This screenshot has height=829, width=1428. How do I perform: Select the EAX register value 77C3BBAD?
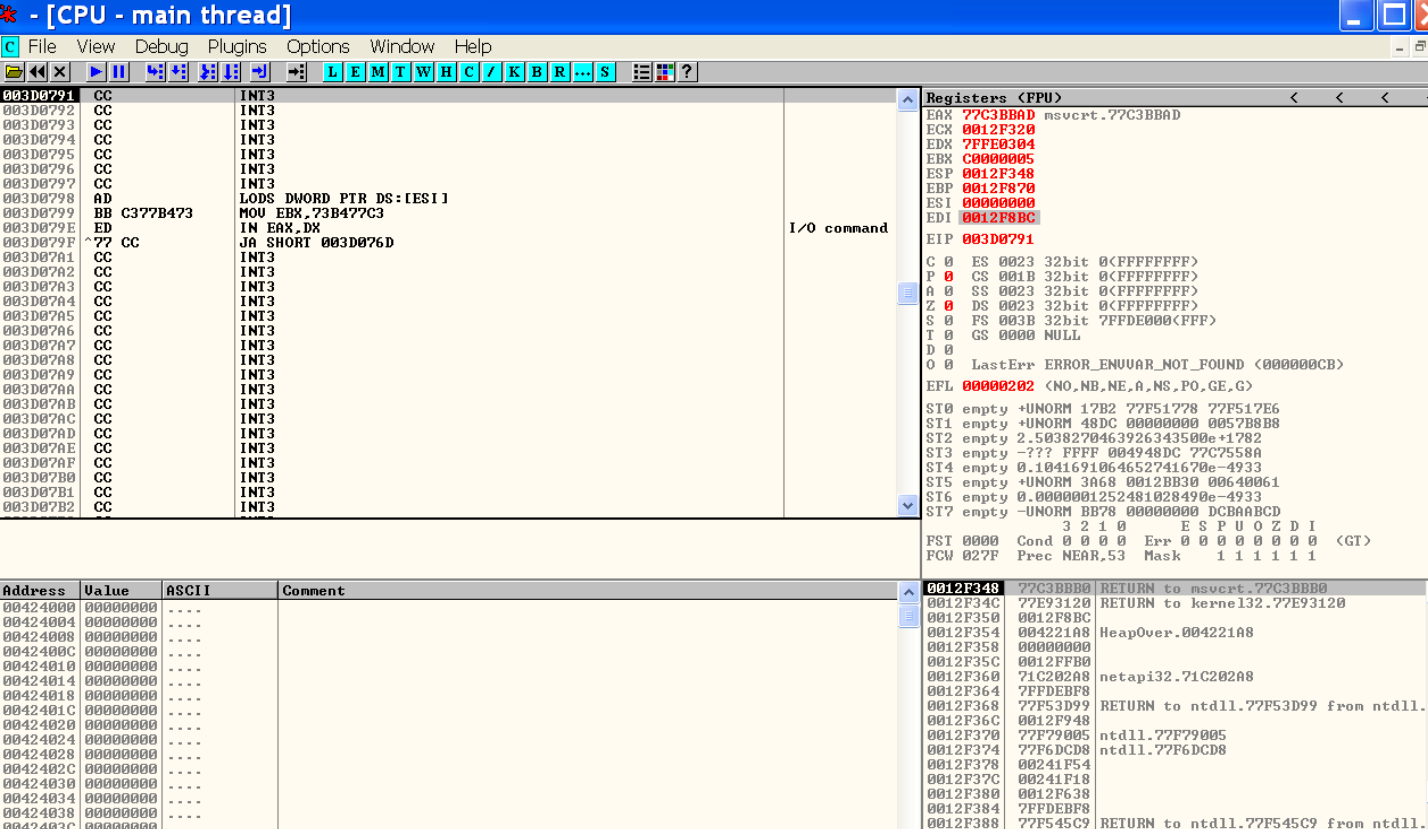998,115
